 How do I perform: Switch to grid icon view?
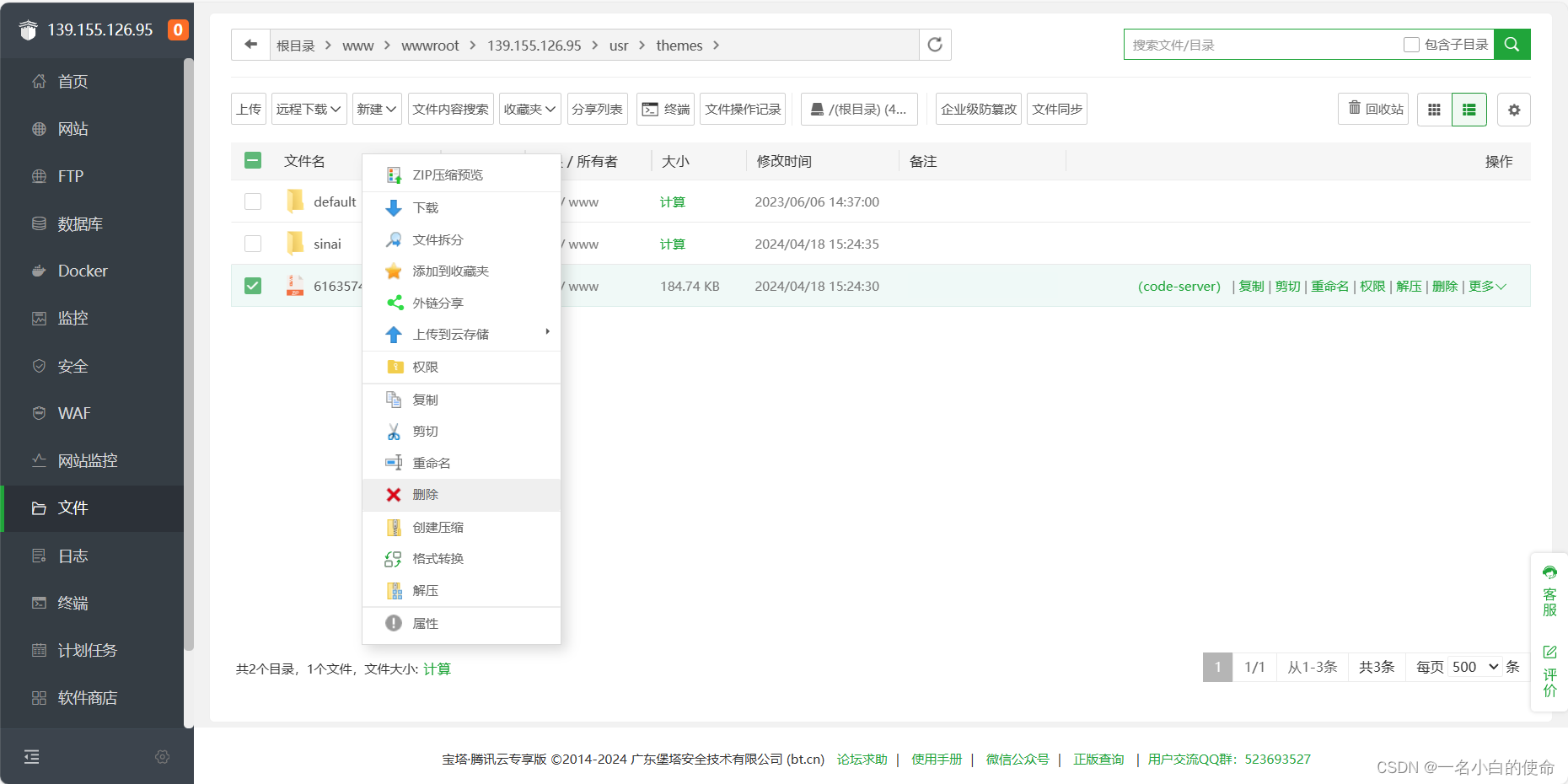click(1434, 110)
